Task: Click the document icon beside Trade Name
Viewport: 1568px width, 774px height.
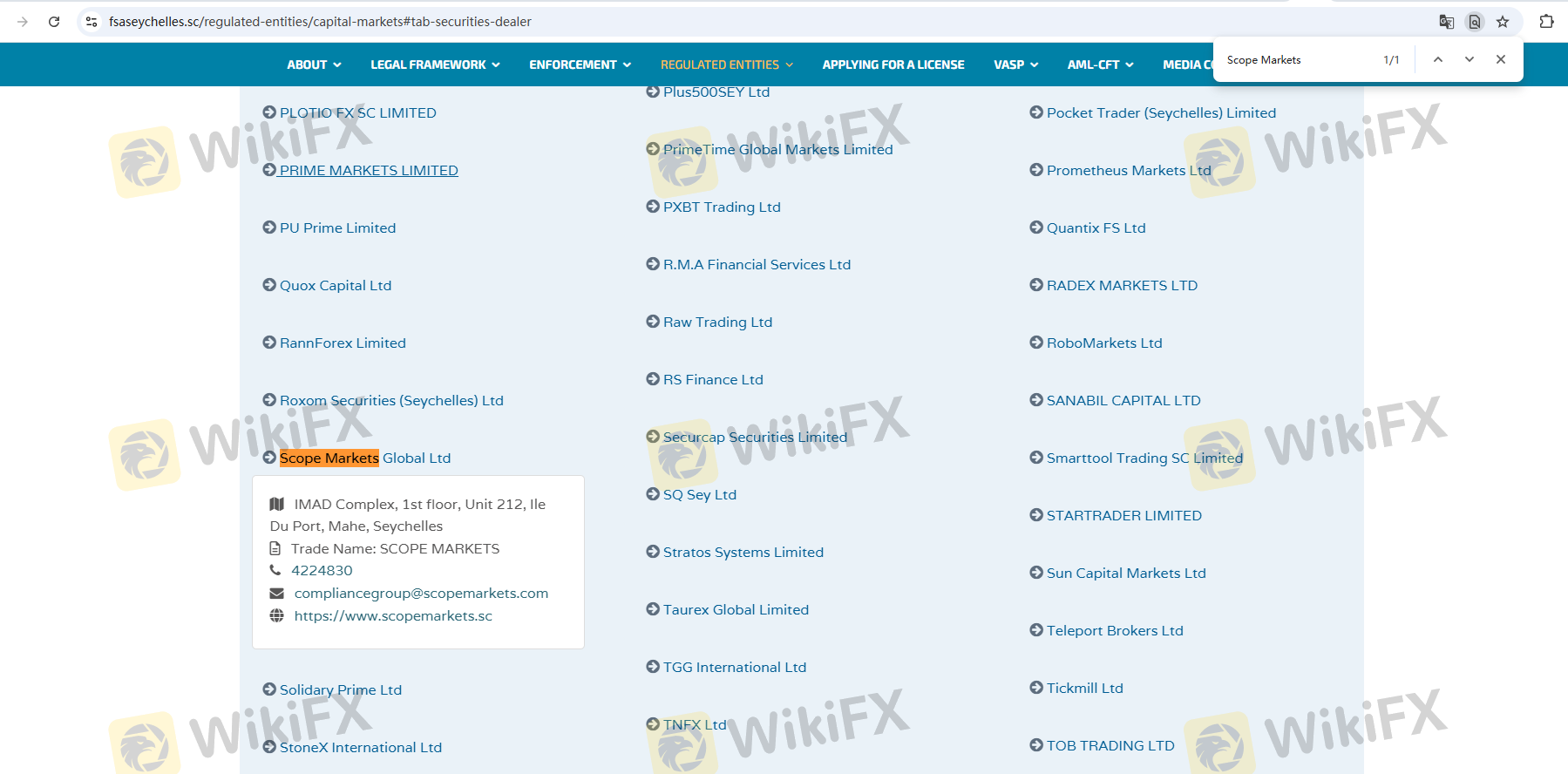Action: [275, 548]
